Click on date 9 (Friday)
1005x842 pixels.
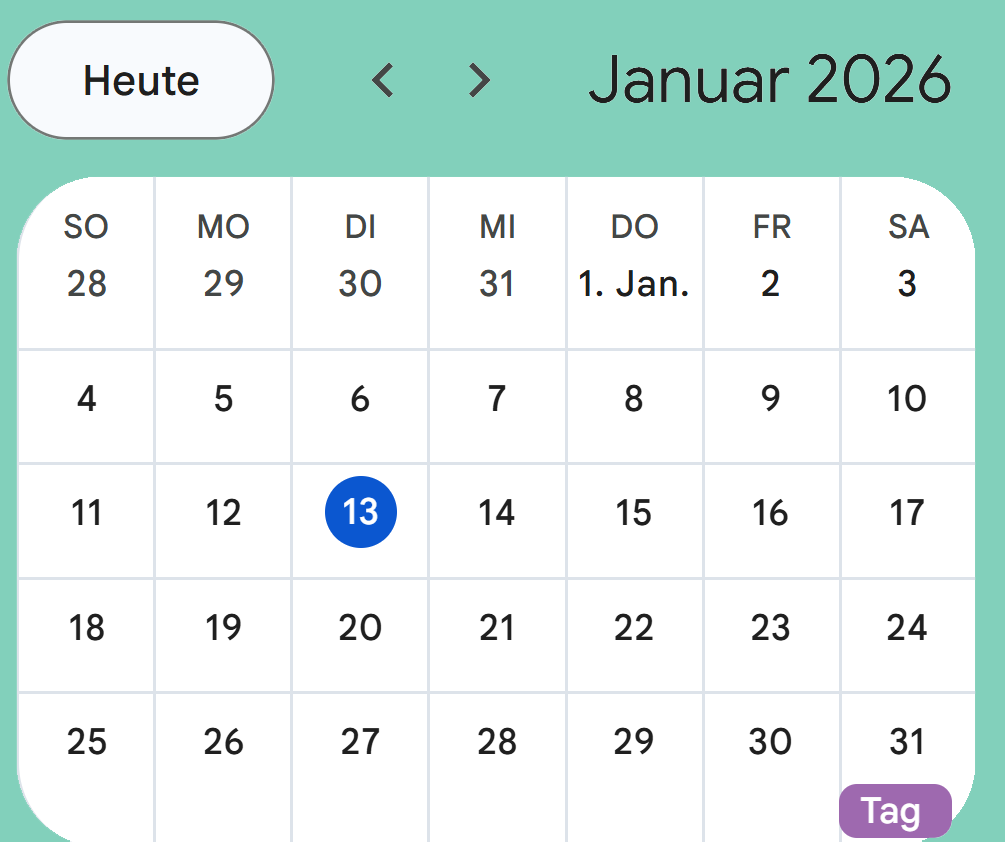(770, 399)
